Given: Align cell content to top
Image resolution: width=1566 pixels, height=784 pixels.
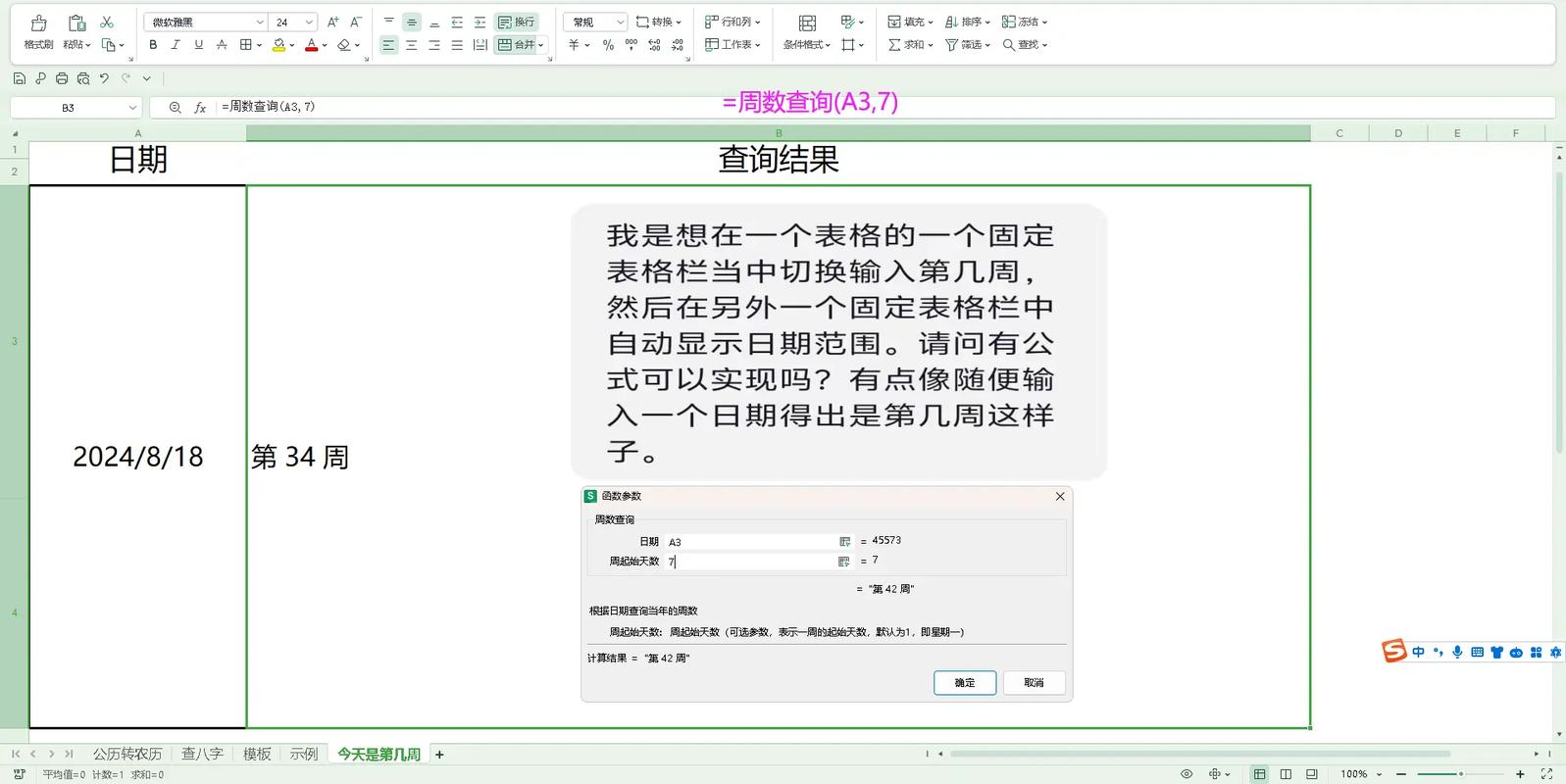Looking at the screenshot, I should [389, 22].
